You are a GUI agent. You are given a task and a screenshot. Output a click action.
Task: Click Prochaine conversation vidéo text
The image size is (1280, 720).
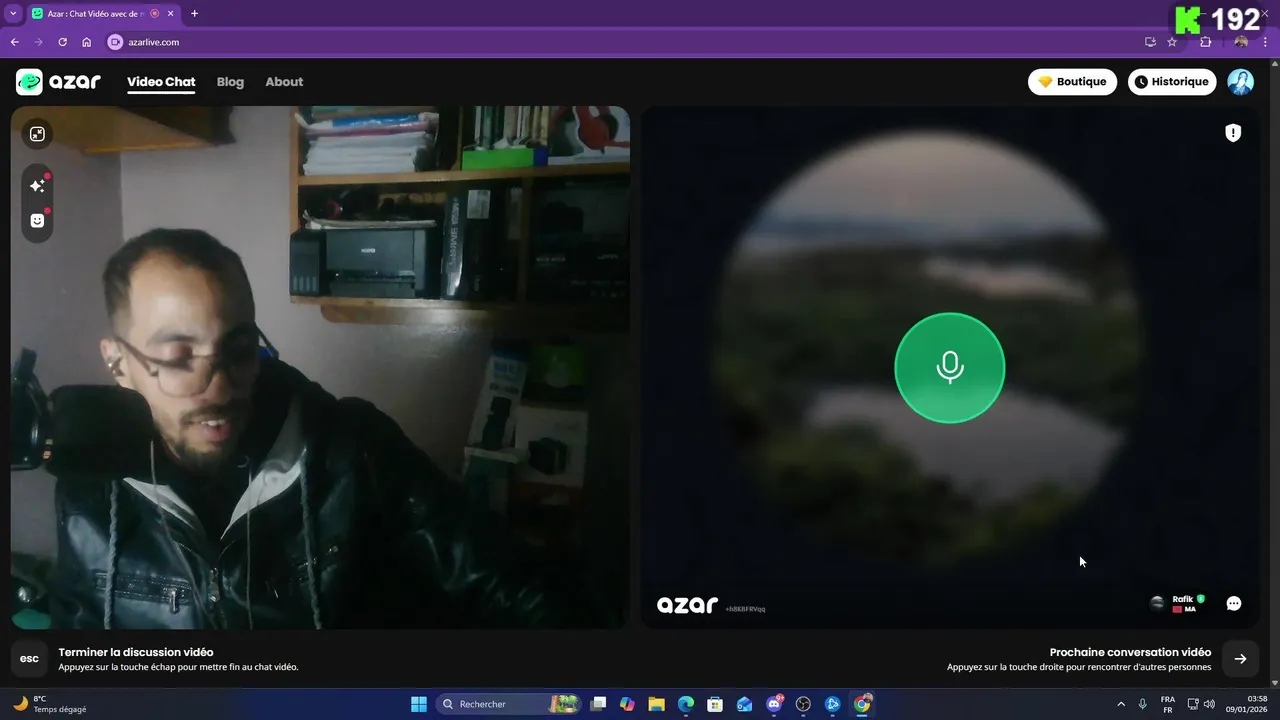1130,652
